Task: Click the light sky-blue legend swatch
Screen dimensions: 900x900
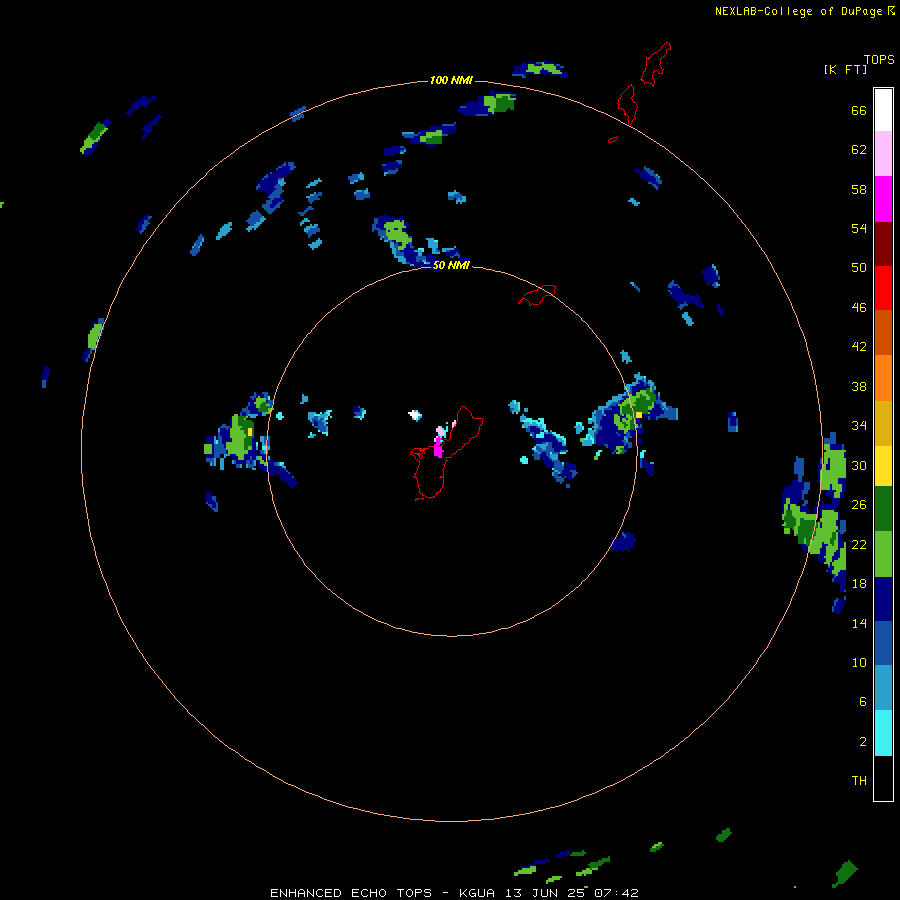Action: pyautogui.click(x=883, y=688)
